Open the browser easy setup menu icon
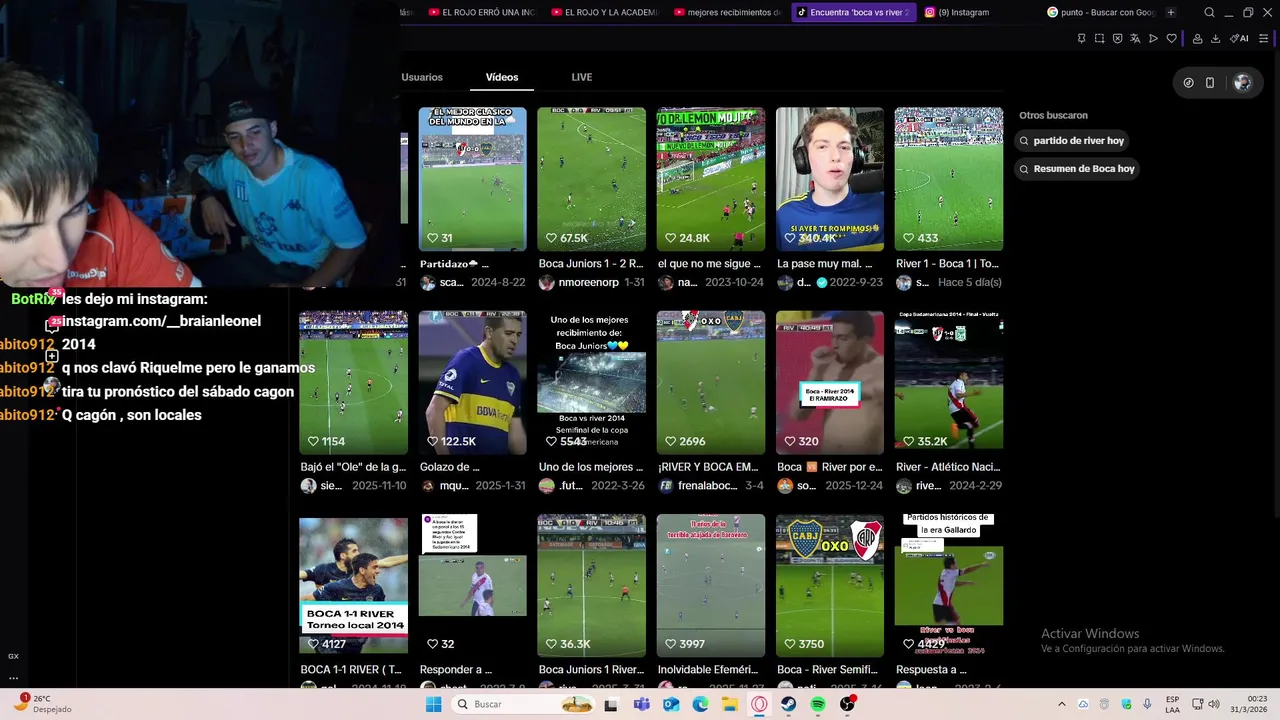The height and width of the screenshot is (720, 1280). coord(1264,39)
